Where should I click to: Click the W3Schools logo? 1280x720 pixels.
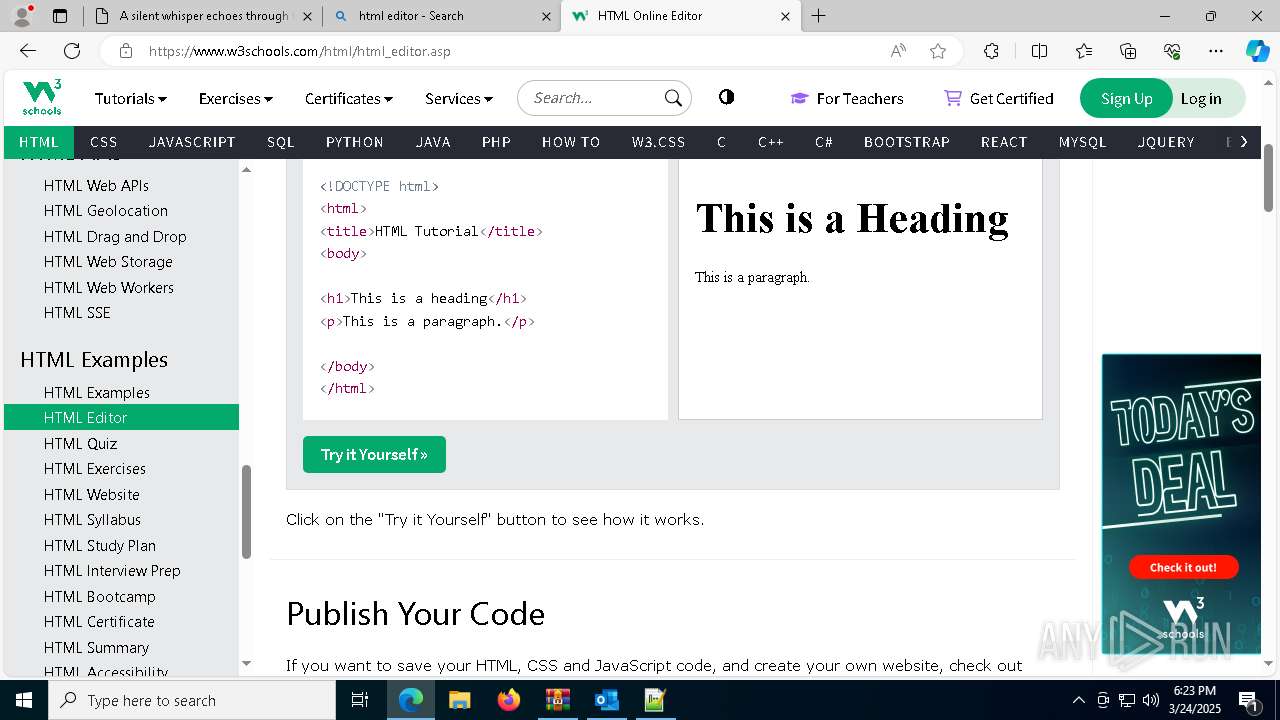pyautogui.click(x=42, y=97)
